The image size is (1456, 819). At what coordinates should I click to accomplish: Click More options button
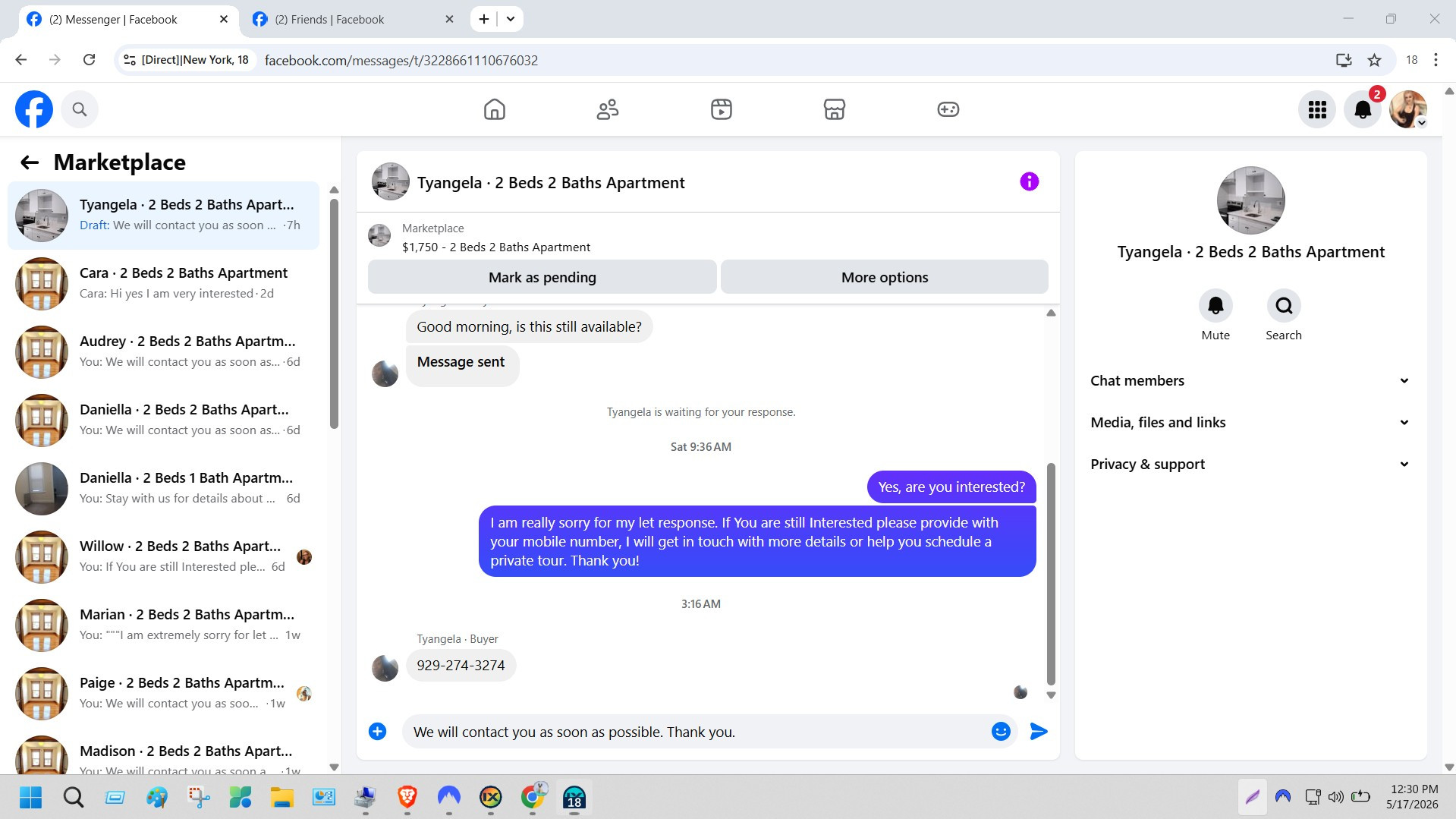point(885,277)
